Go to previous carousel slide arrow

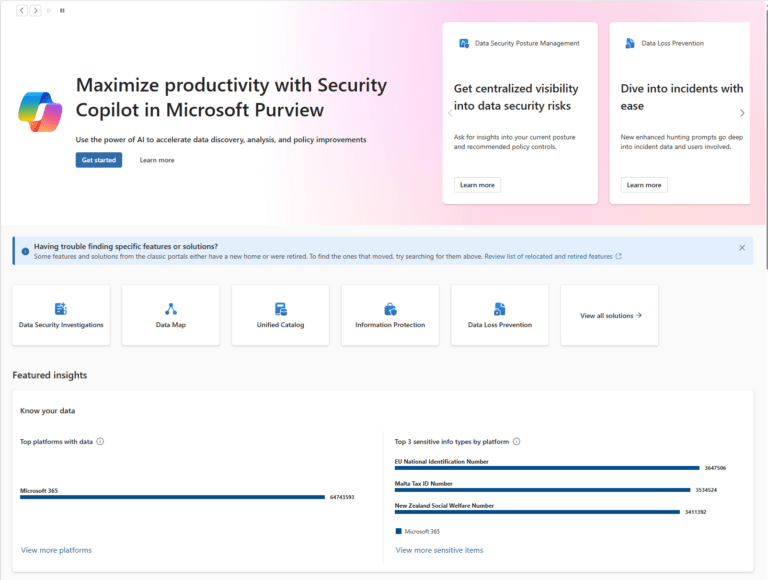22,10
